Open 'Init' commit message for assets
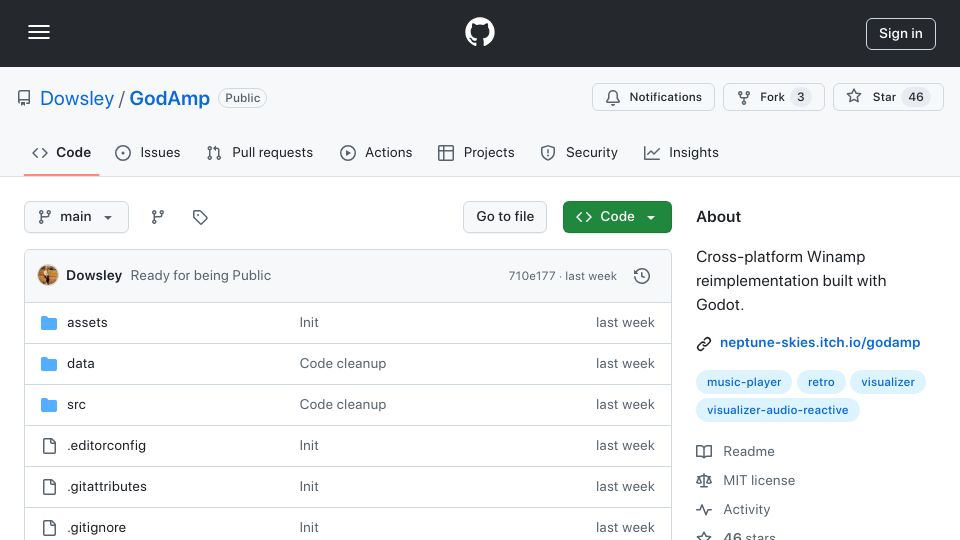This screenshot has width=960, height=540. click(x=309, y=323)
